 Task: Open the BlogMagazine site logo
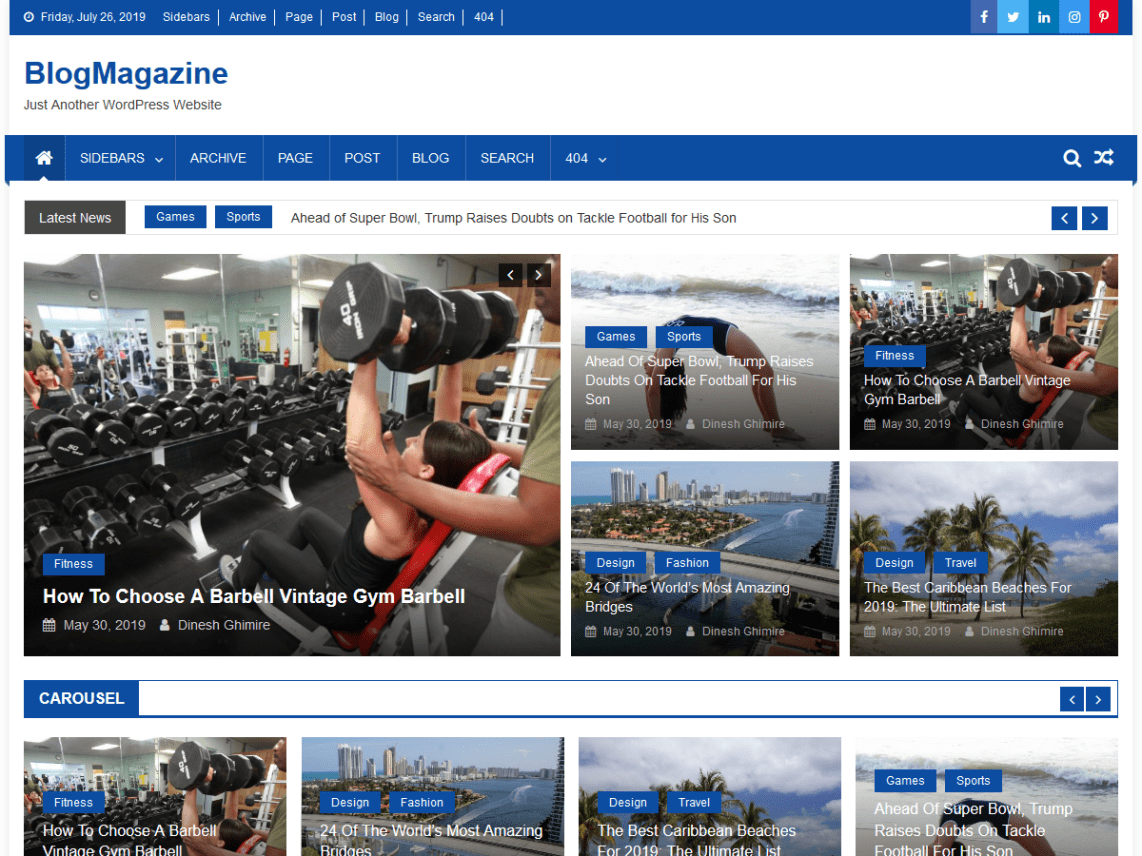125,73
